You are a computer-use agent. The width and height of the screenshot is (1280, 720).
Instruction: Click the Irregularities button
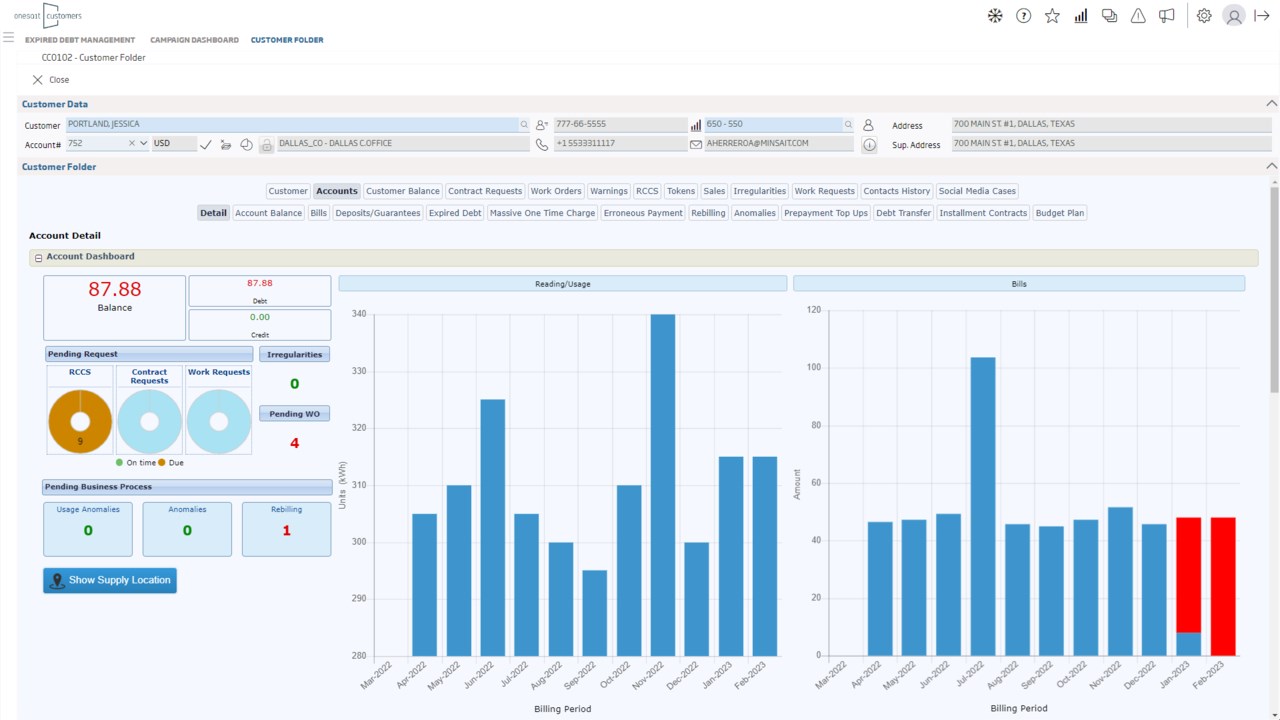coord(295,354)
